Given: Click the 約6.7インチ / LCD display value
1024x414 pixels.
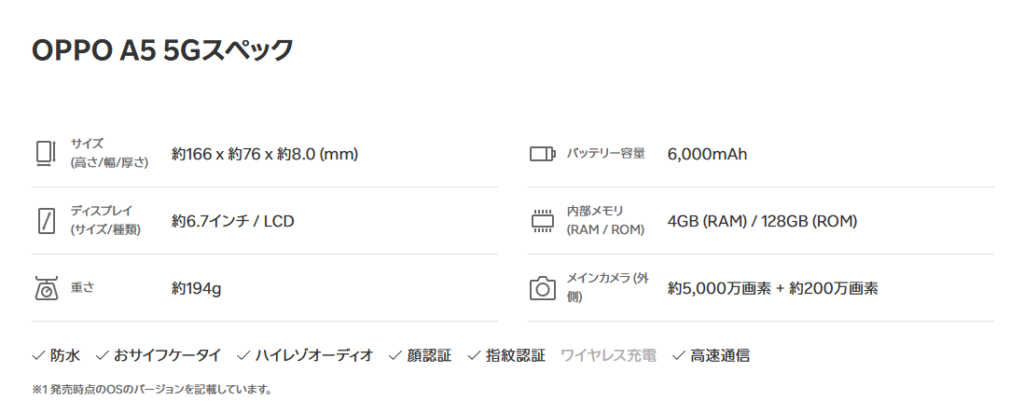Looking at the screenshot, I should tap(233, 221).
